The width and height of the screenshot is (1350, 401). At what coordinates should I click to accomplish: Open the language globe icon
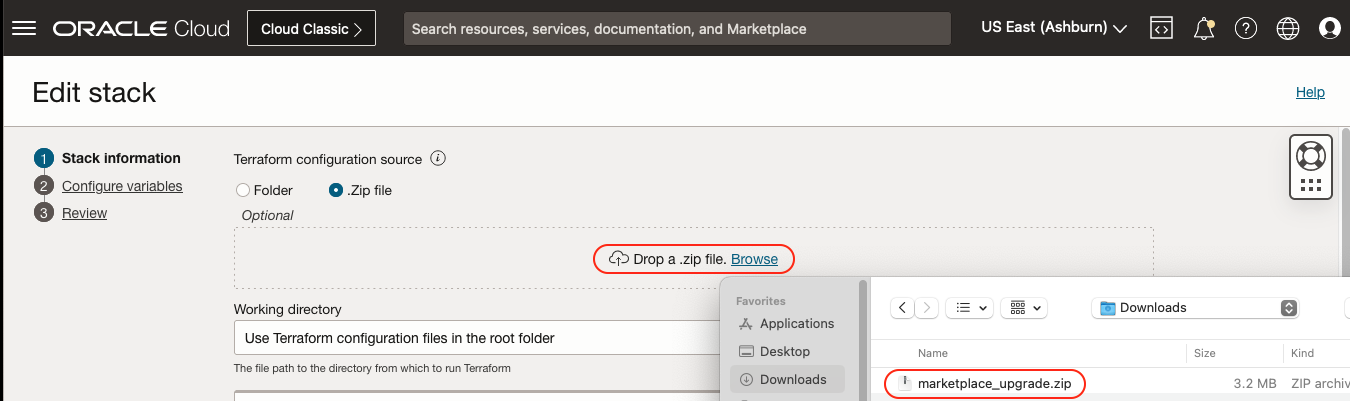1287,28
